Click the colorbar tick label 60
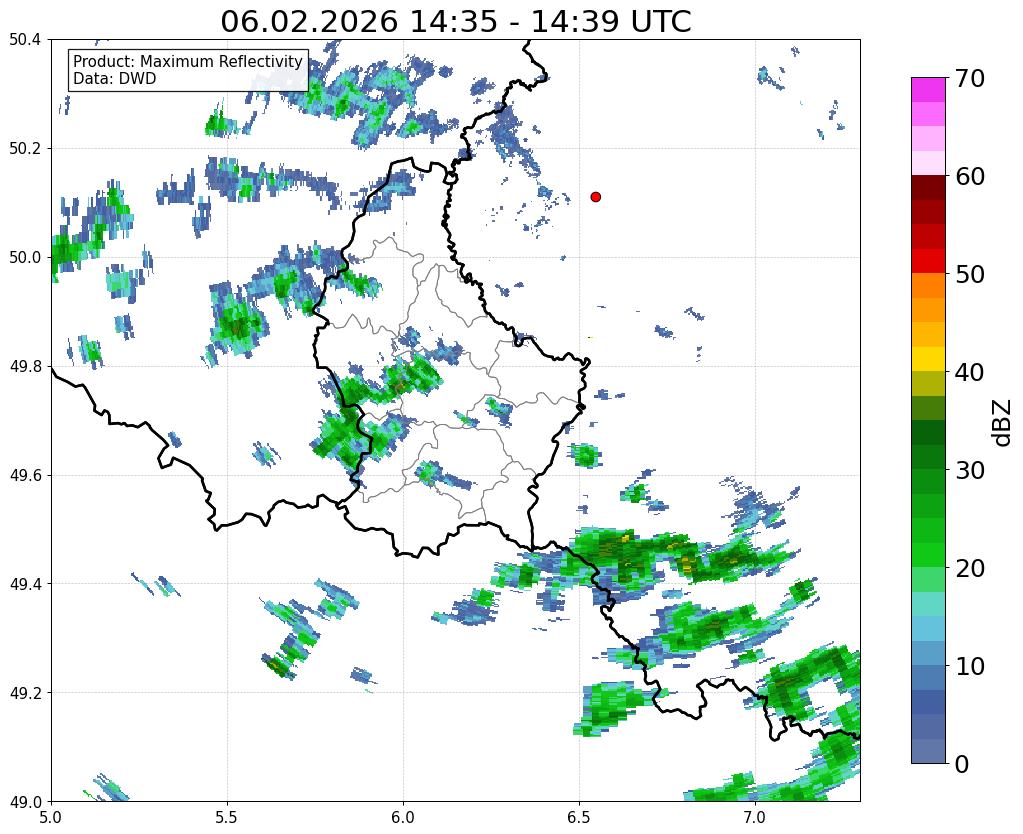 coord(969,176)
